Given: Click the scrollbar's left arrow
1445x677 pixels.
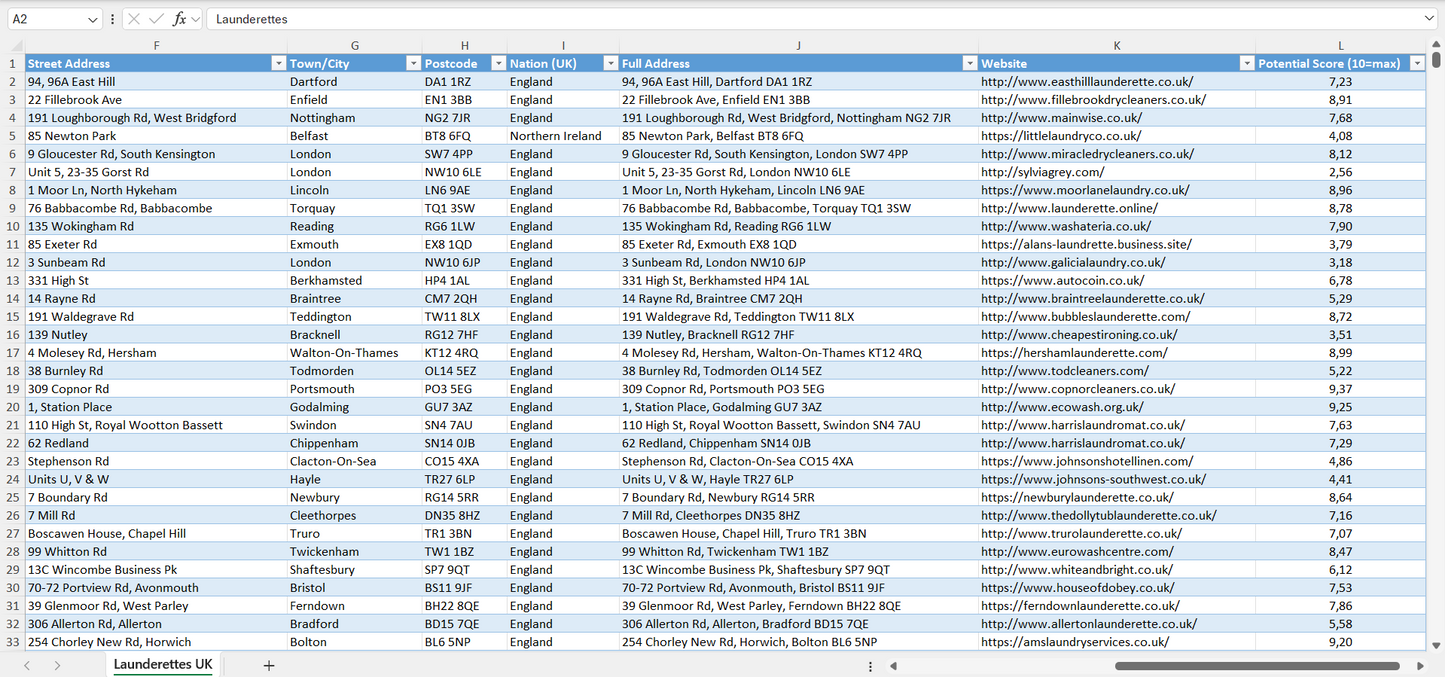Looking at the screenshot, I should coord(893,664).
